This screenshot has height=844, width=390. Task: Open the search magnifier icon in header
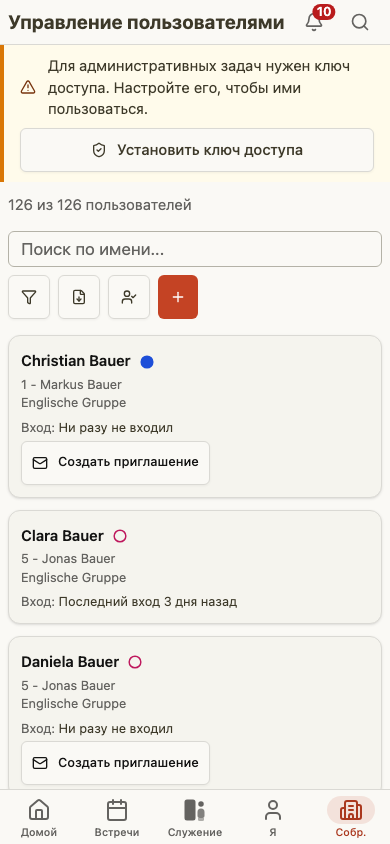coord(360,22)
